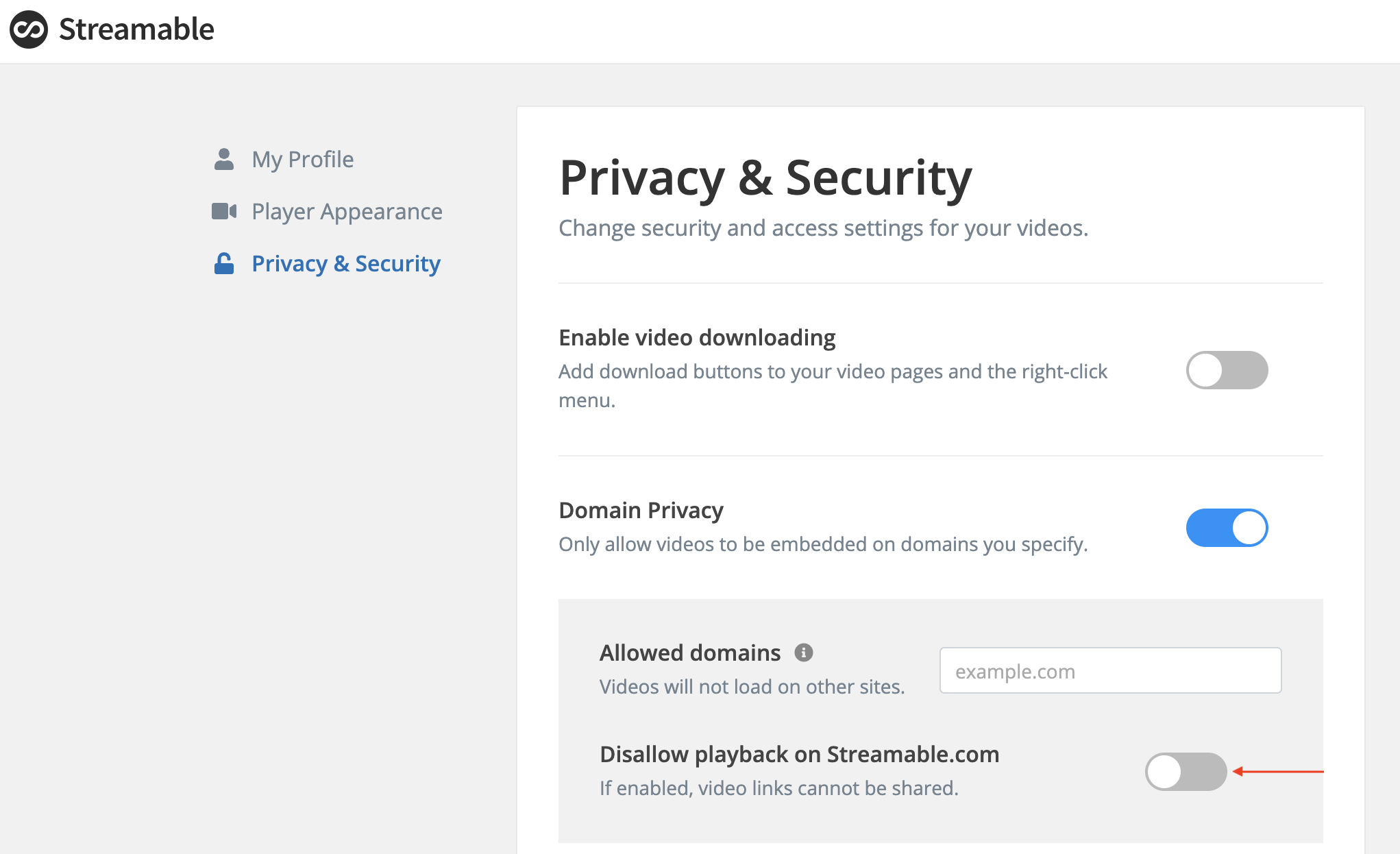Screen dimensions: 1400x854
Task: Click the Player Appearance video camera icon
Action: point(224,211)
